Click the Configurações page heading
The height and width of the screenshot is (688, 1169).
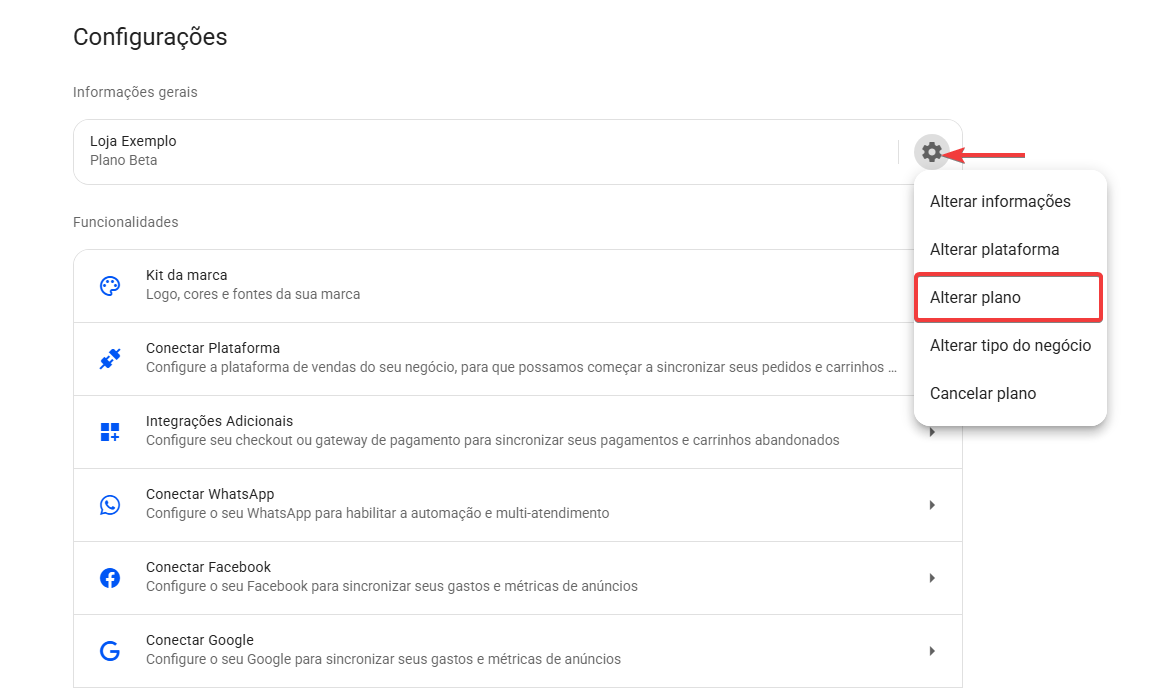(150, 37)
